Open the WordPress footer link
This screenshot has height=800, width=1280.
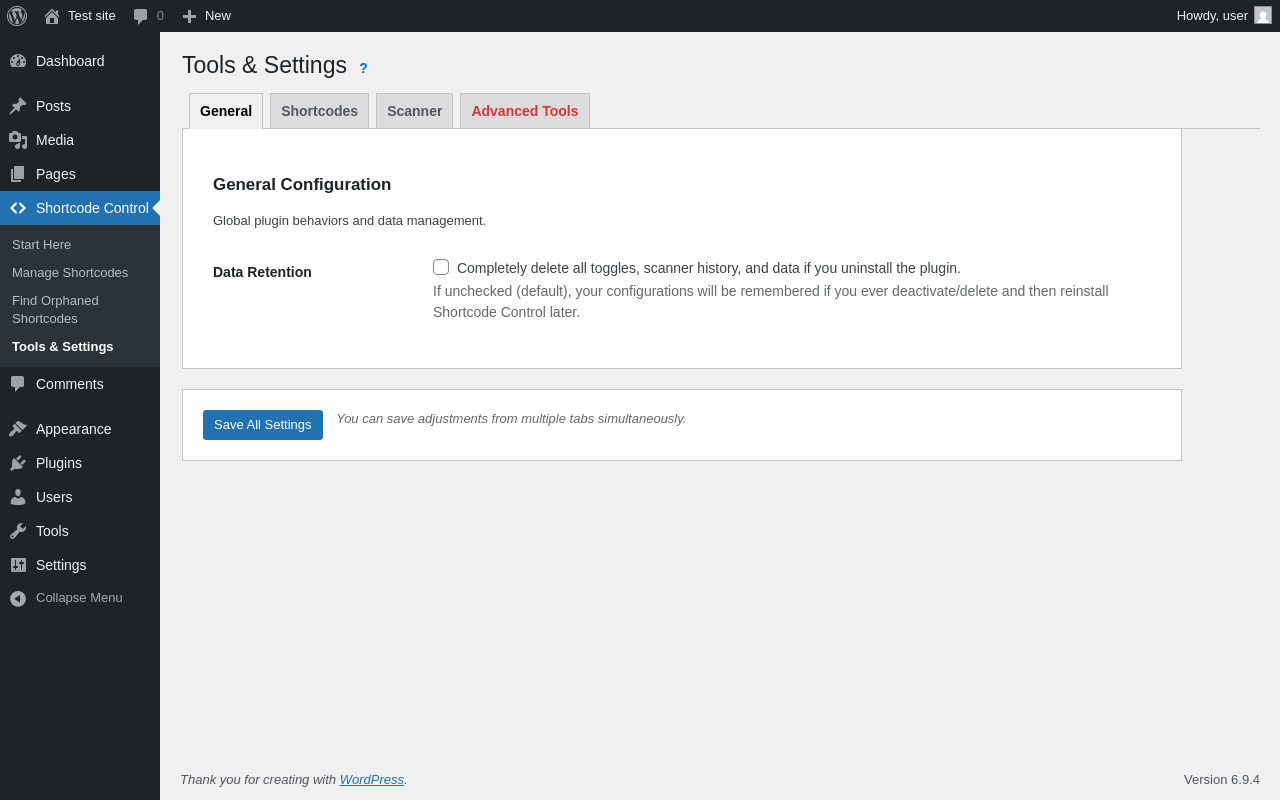pyautogui.click(x=372, y=779)
